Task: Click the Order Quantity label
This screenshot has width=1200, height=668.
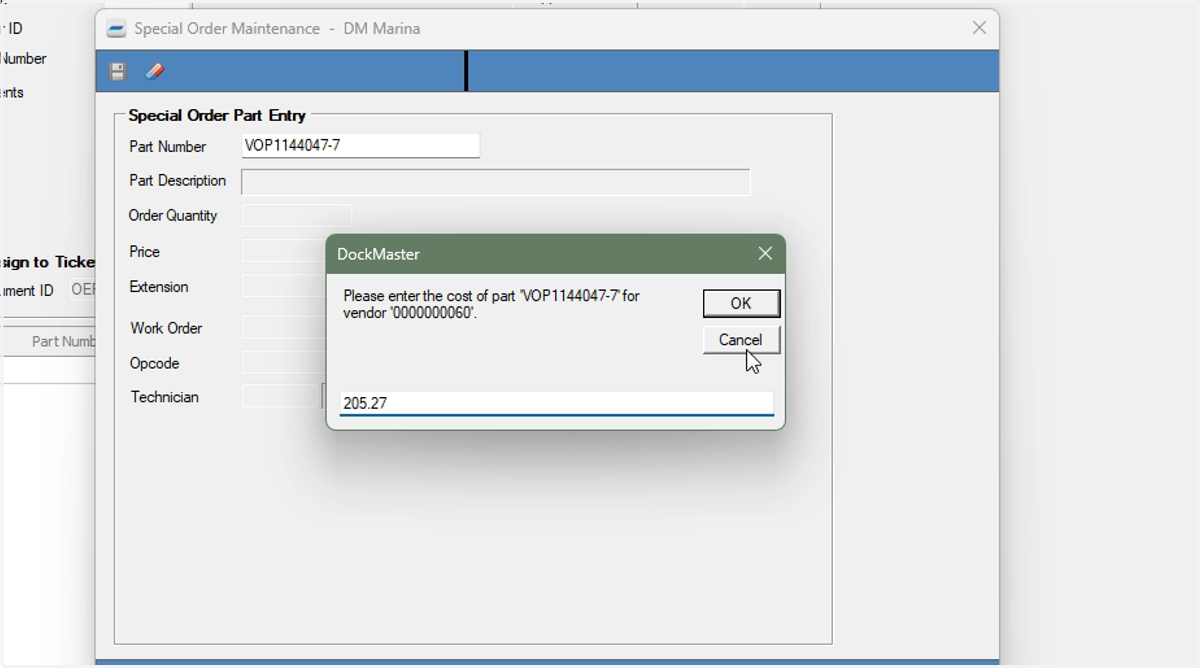Action: point(173,216)
